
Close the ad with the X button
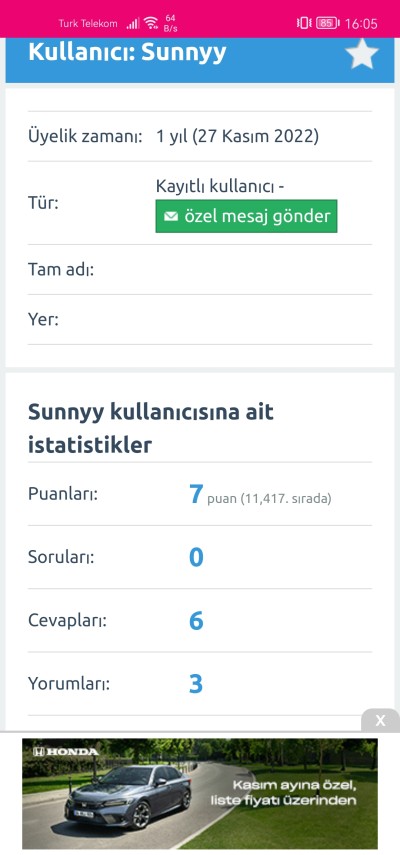380,721
